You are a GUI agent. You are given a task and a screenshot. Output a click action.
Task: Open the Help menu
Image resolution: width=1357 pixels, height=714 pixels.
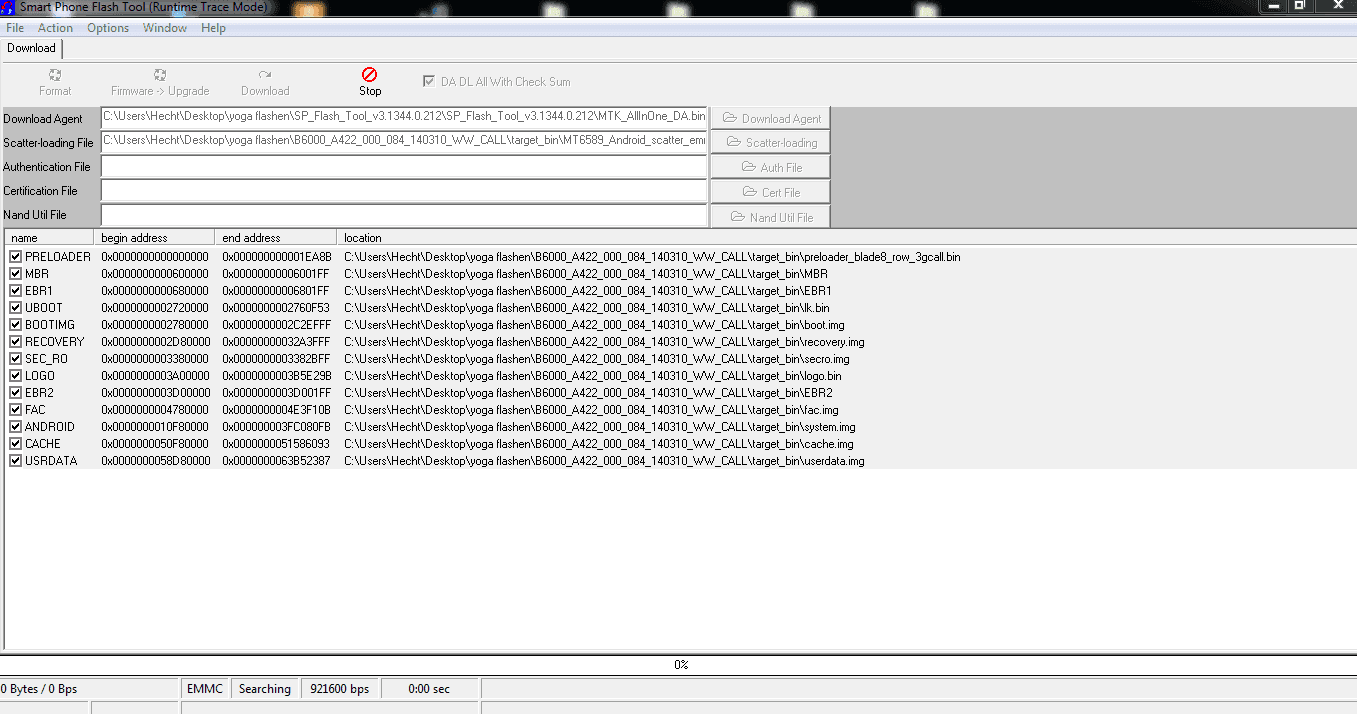click(x=213, y=28)
